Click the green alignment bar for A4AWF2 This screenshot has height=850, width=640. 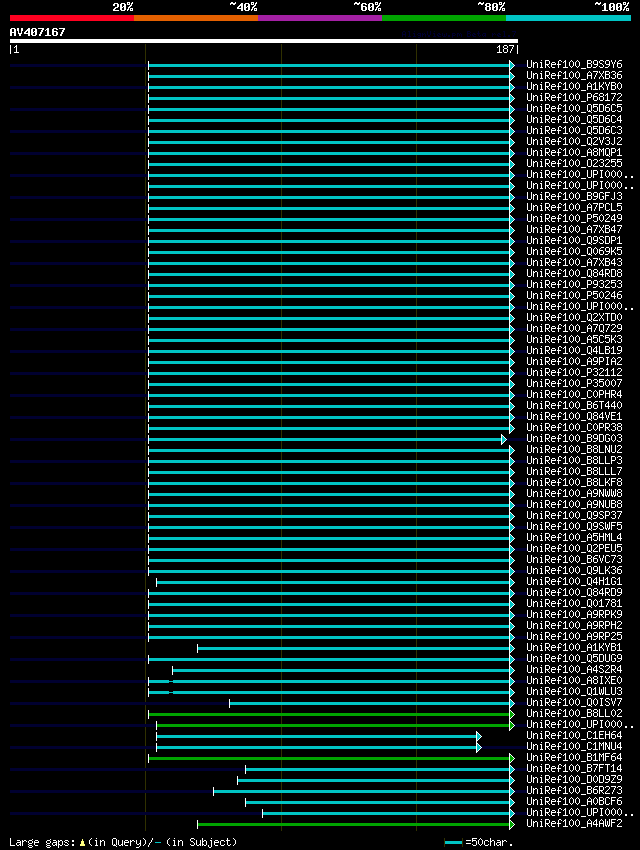click(356, 825)
